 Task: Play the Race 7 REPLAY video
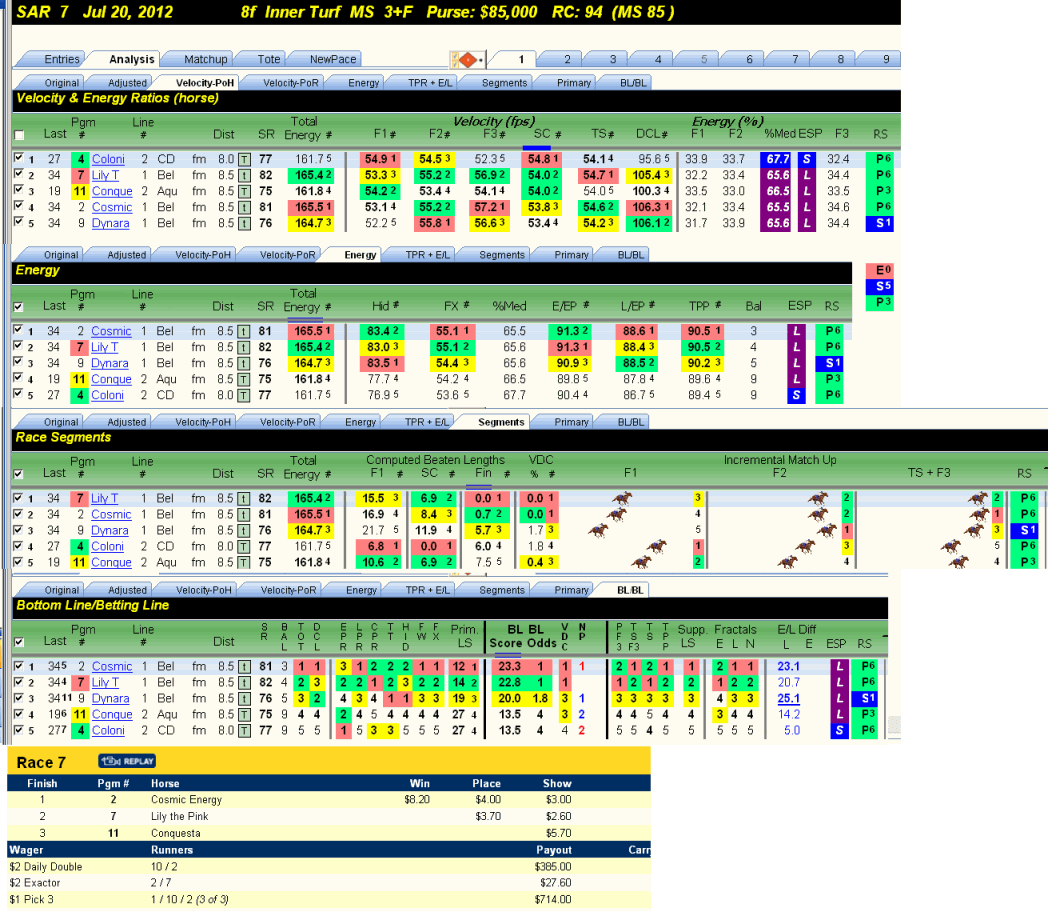tap(127, 761)
